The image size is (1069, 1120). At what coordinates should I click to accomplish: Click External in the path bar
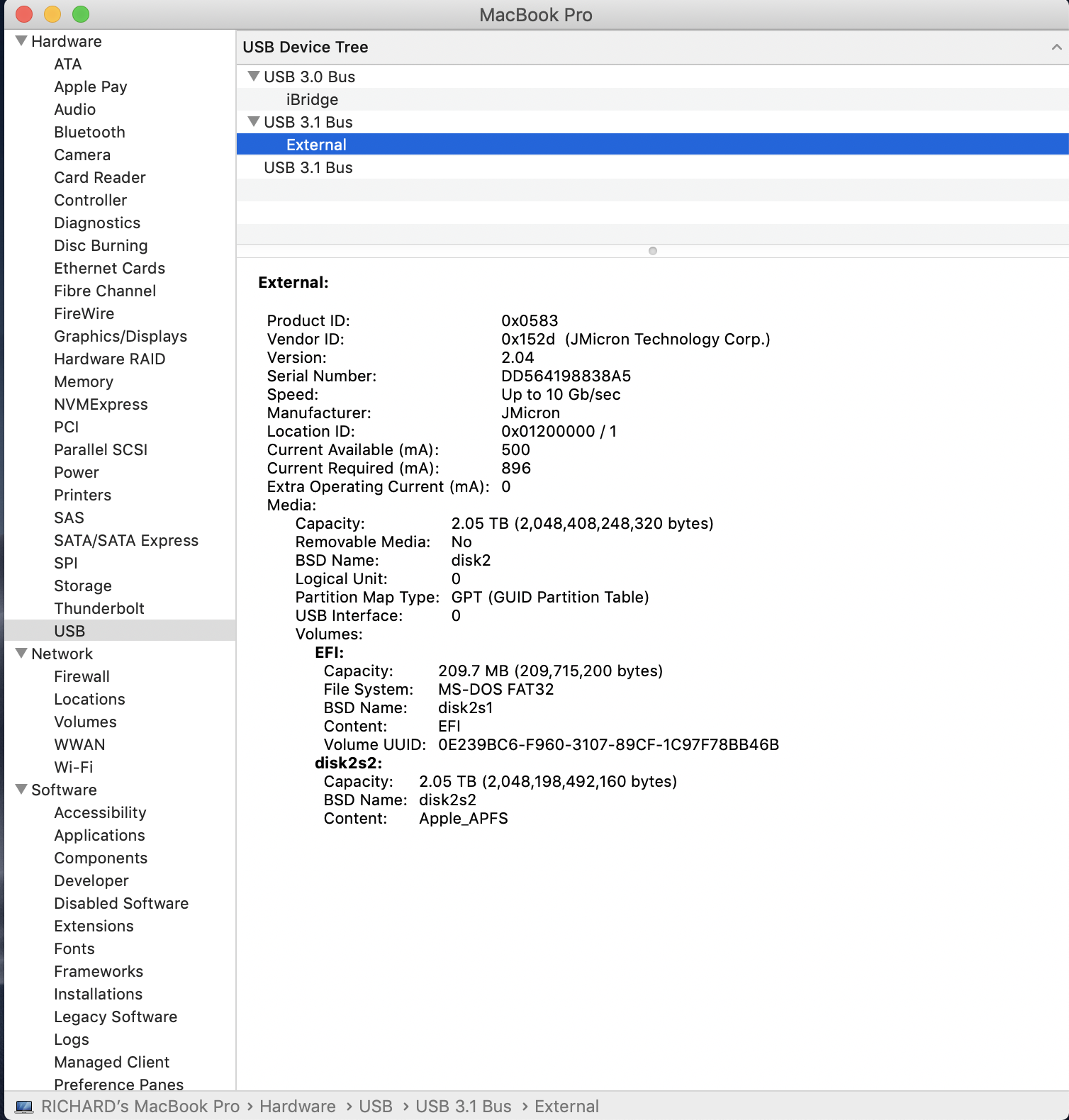(566, 1107)
